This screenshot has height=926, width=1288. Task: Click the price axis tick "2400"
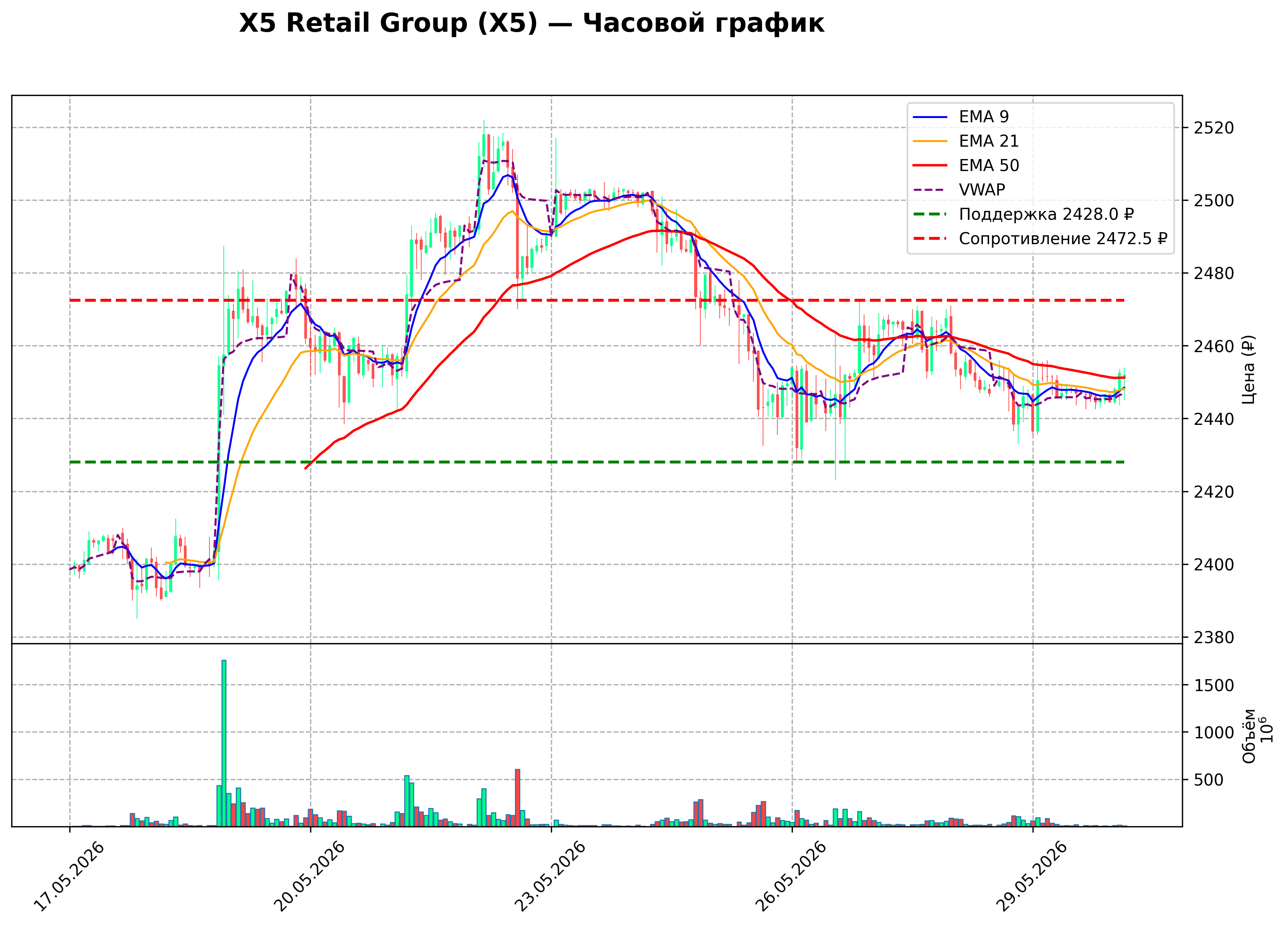point(1214,564)
